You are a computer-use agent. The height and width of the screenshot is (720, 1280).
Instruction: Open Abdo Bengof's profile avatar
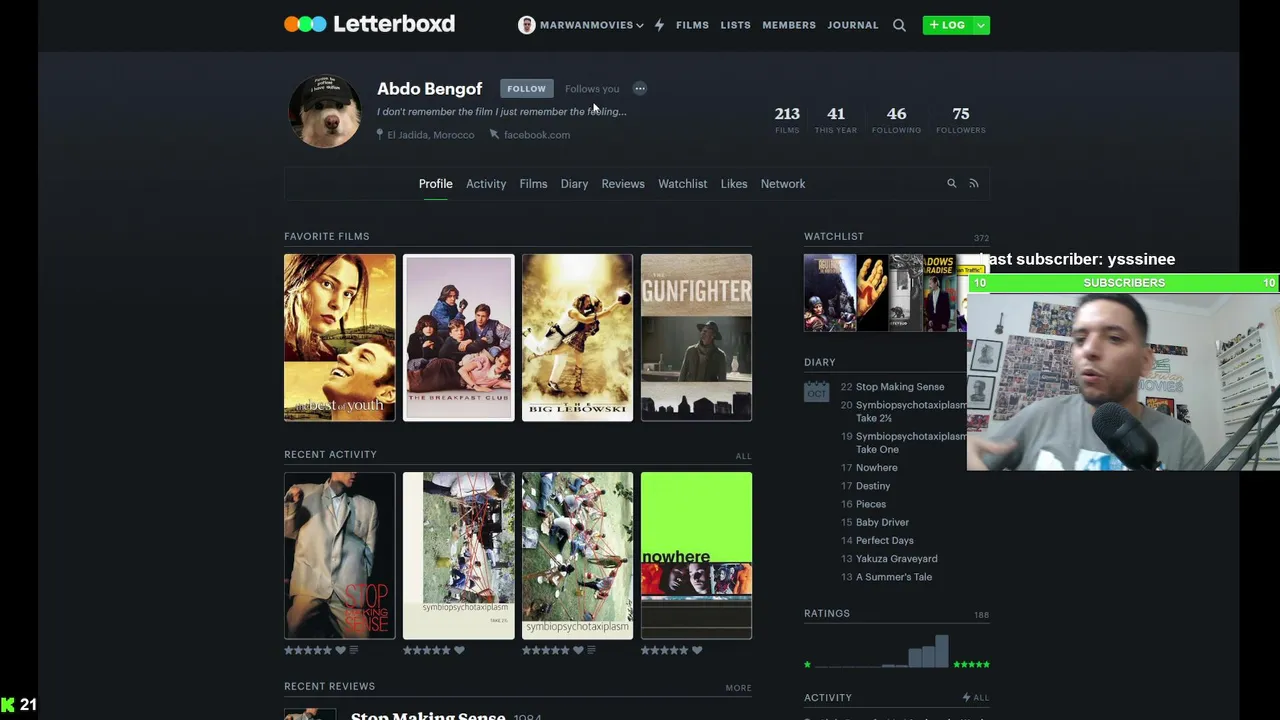324,111
